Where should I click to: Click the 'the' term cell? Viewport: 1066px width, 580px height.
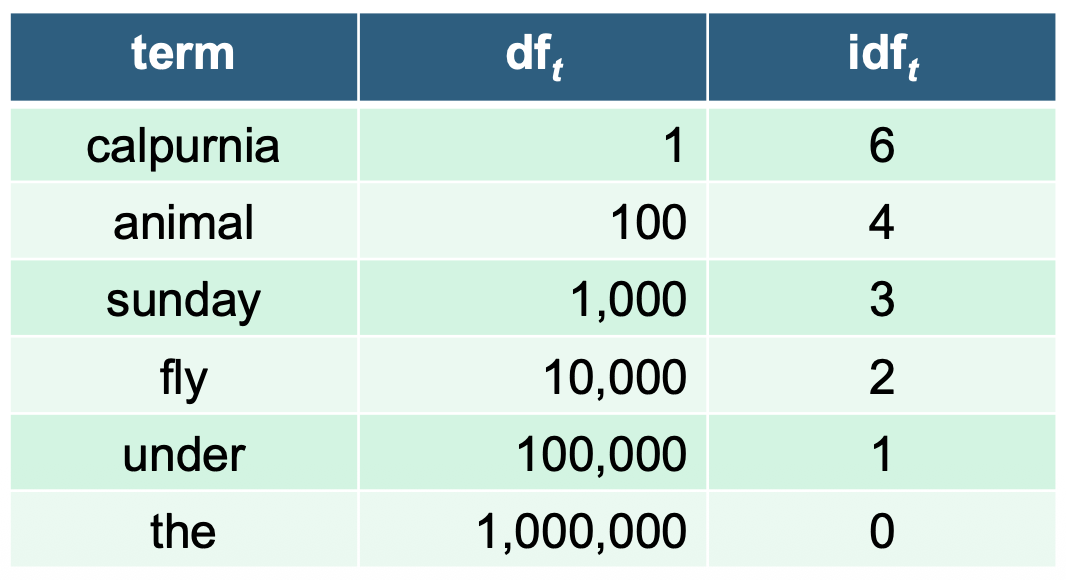point(183,530)
